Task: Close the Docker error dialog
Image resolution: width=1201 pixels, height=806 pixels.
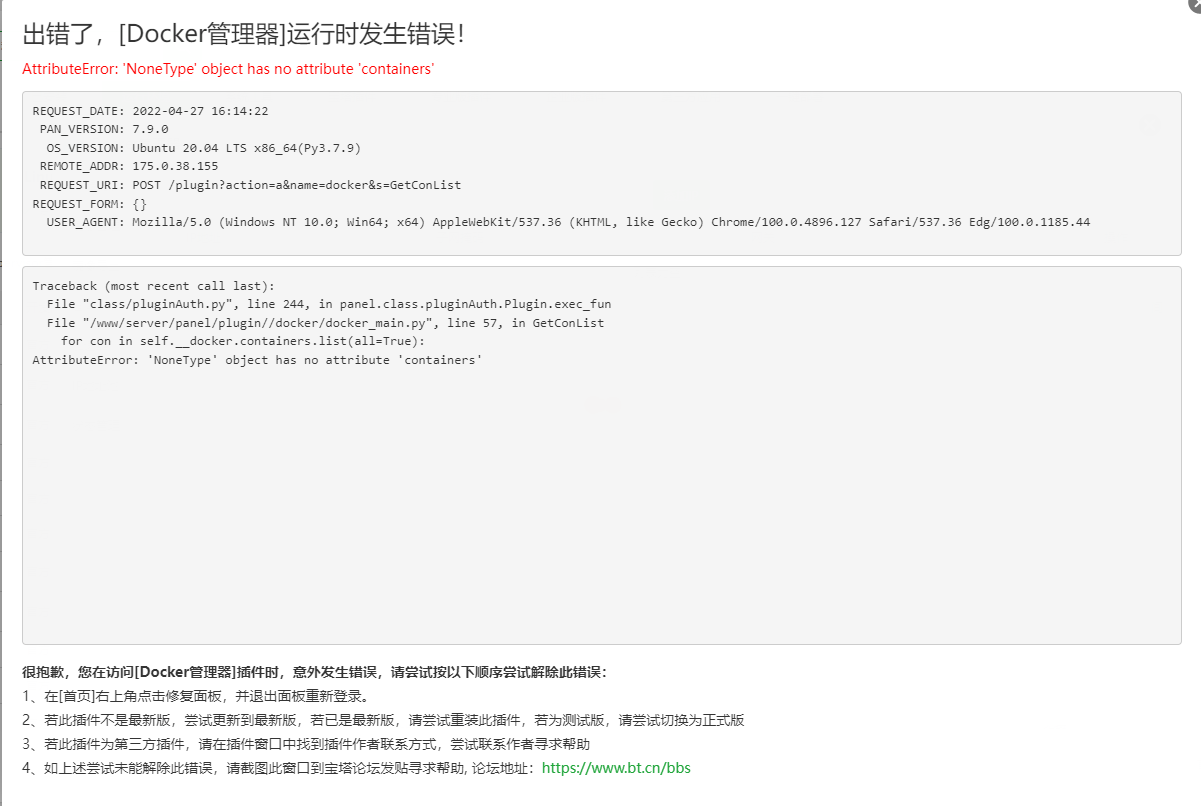Action: click(1196, 3)
